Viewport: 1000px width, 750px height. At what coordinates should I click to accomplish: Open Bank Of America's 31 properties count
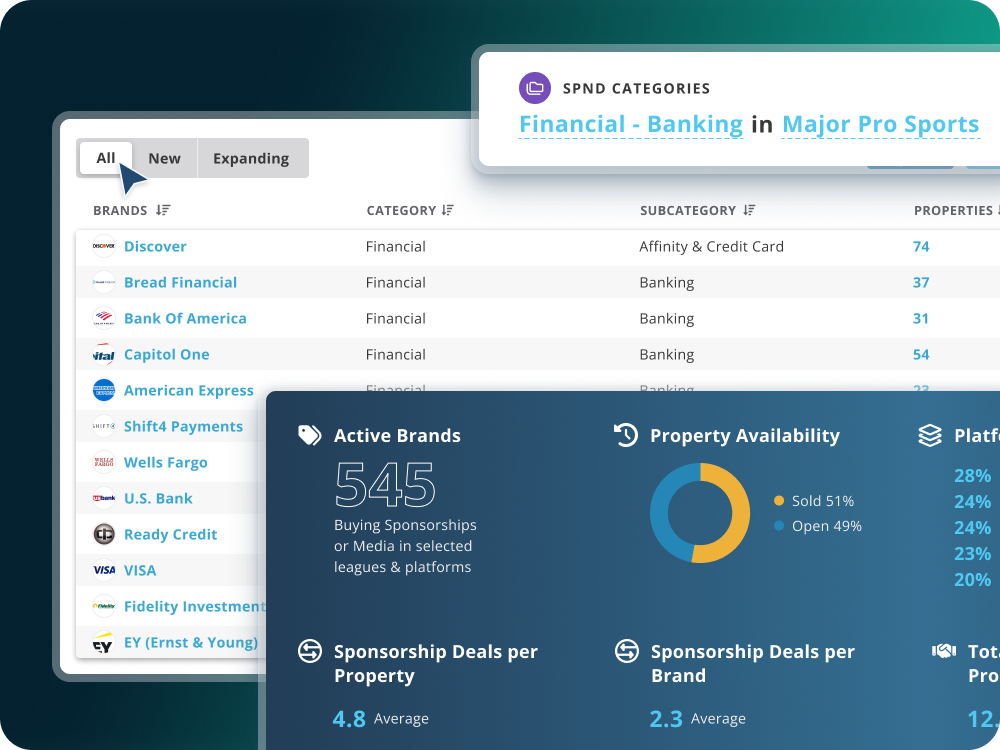921,318
